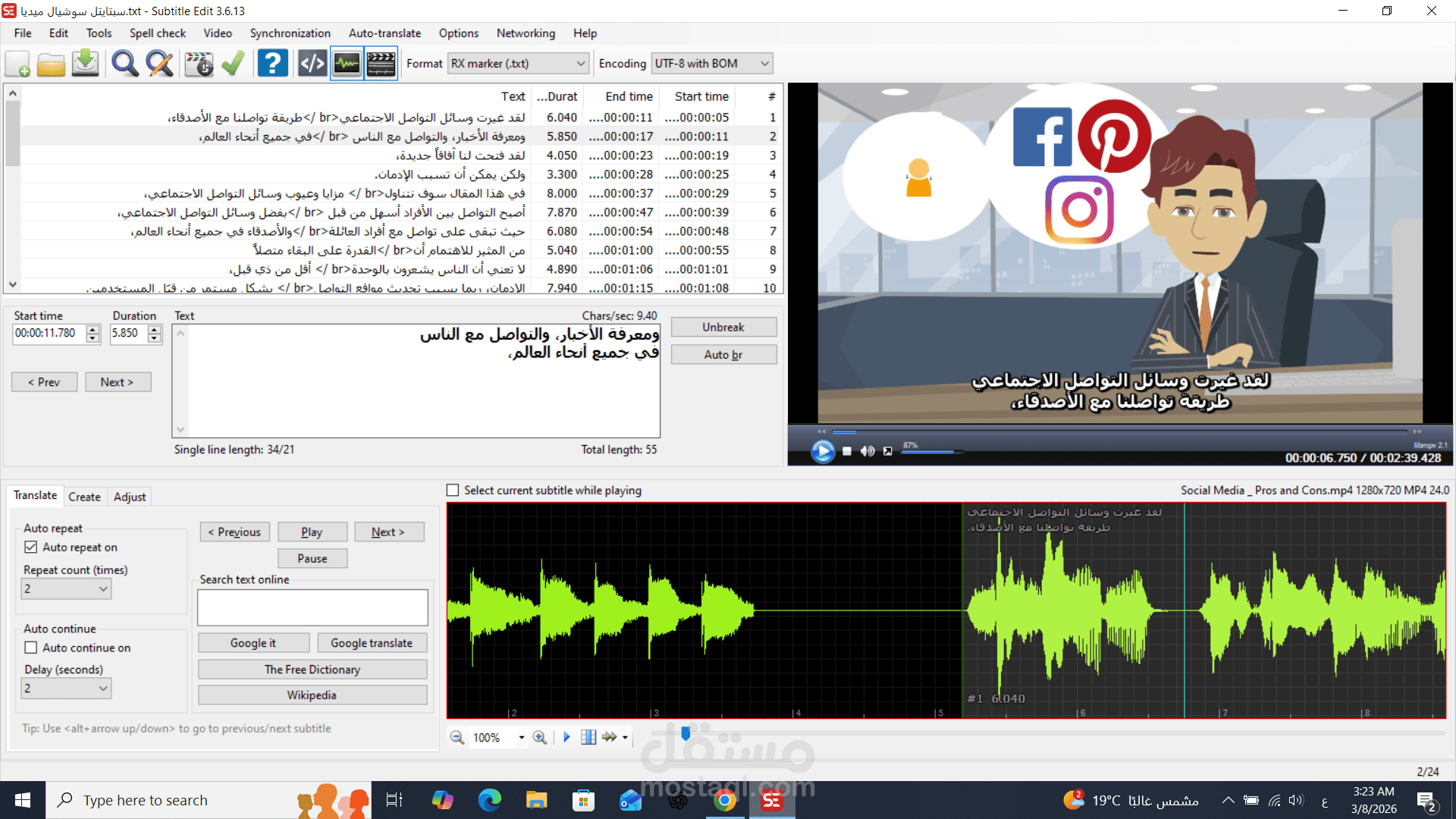Screen dimensions: 1456x819
Task: Enable Auto continue on checkbox
Action: click(31, 648)
